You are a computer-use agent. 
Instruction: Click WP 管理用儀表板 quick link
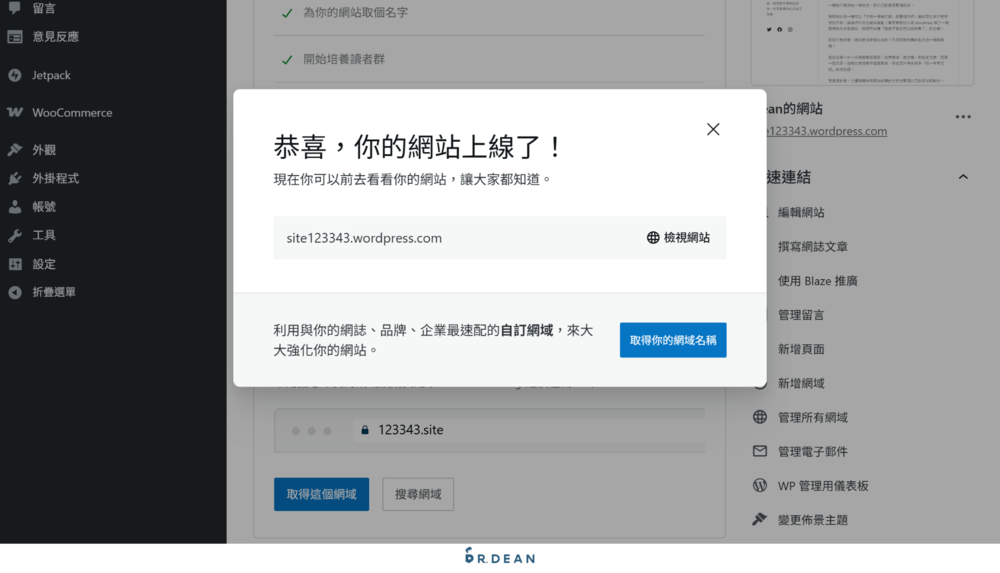pos(823,486)
